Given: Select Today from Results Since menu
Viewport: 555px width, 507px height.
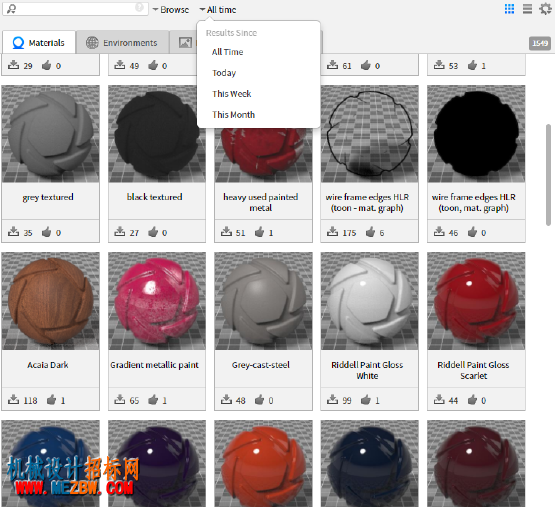Looking at the screenshot, I should click(224, 73).
